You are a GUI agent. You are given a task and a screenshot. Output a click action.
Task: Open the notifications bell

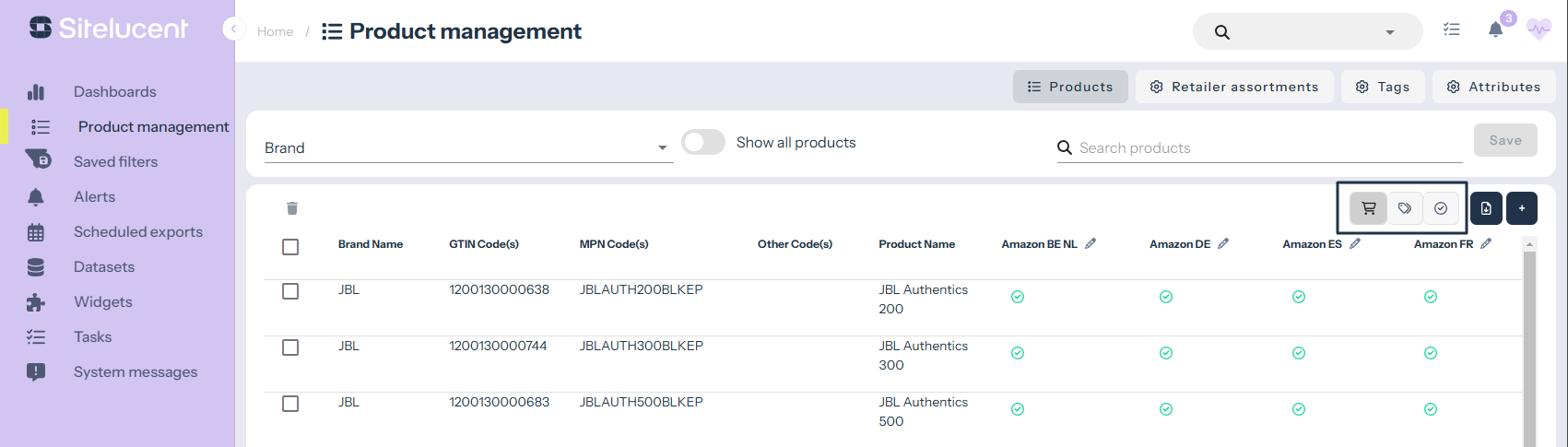(1495, 30)
